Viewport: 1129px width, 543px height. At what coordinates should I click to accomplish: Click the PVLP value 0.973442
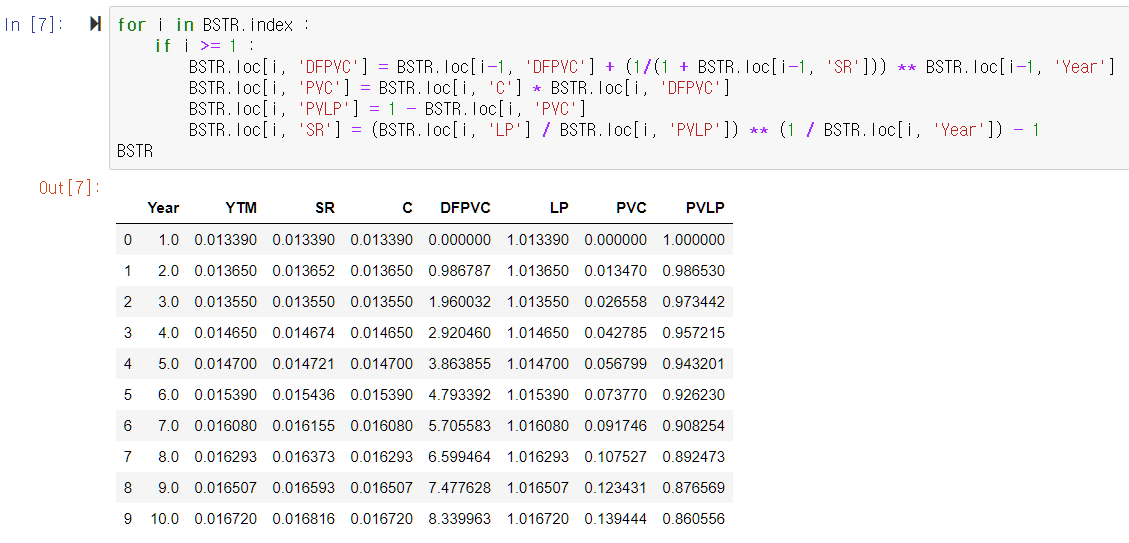click(x=693, y=302)
